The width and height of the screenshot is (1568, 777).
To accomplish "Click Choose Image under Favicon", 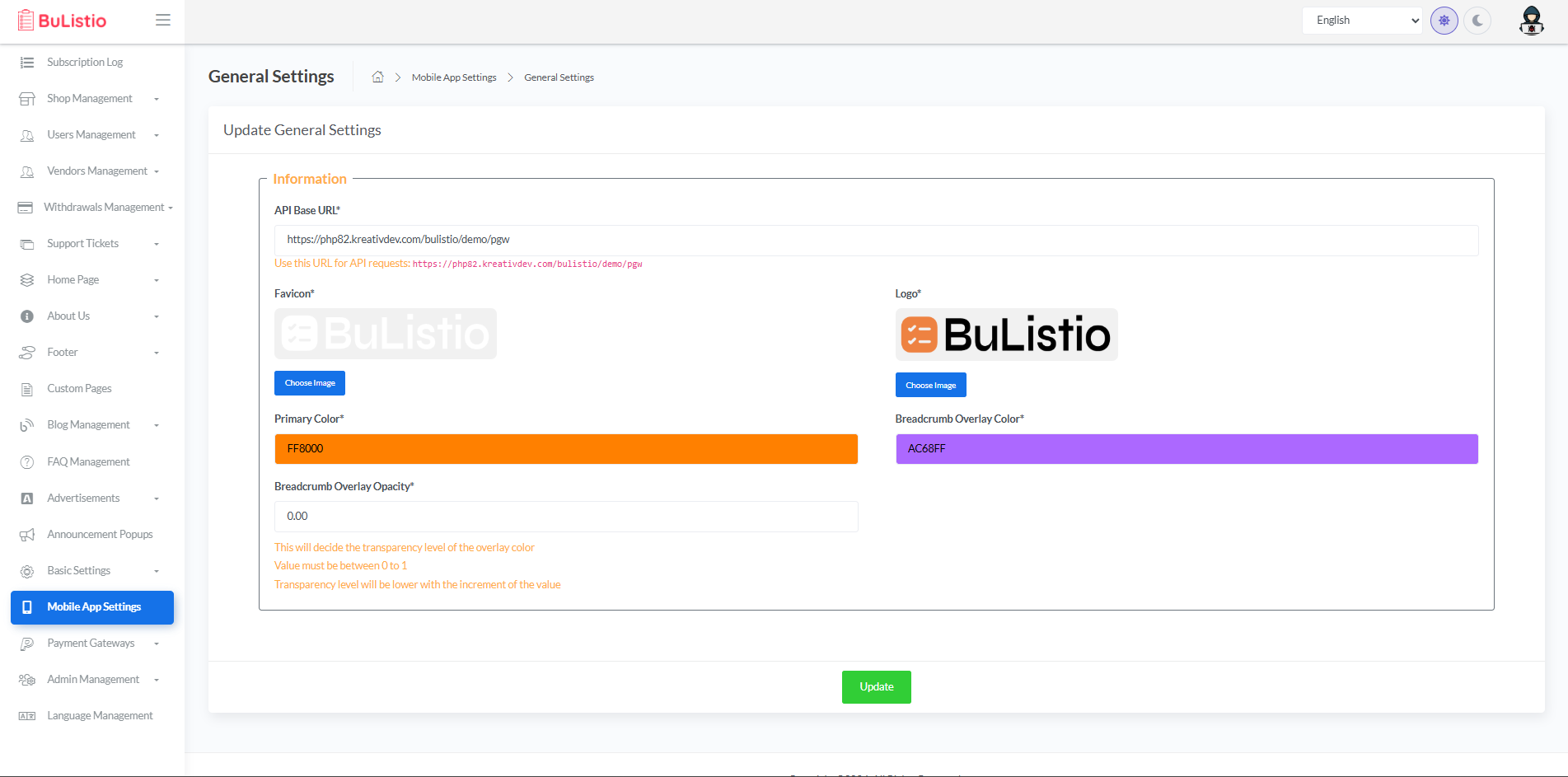I will [310, 383].
